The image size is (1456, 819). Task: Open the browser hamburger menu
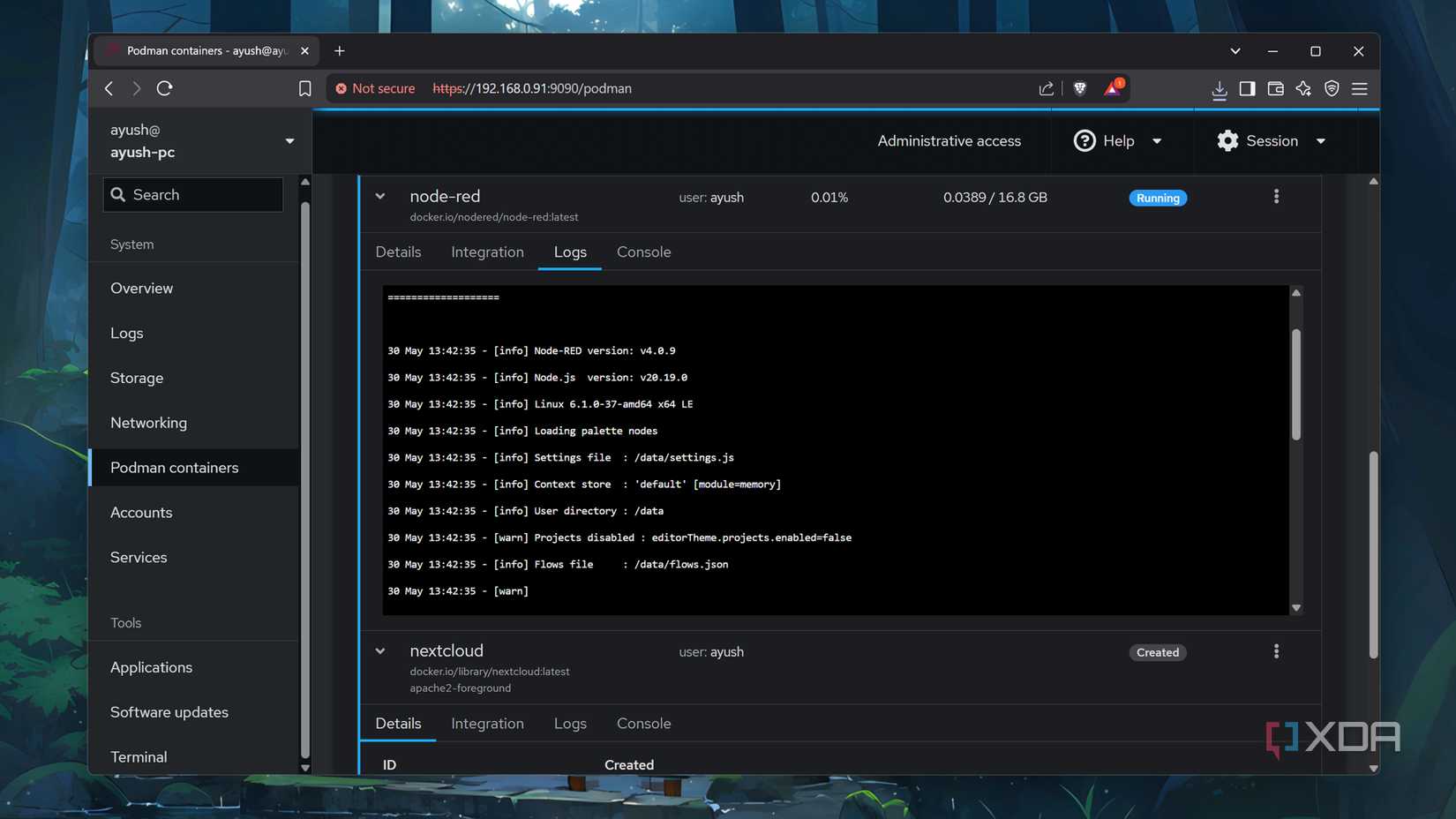(1360, 88)
